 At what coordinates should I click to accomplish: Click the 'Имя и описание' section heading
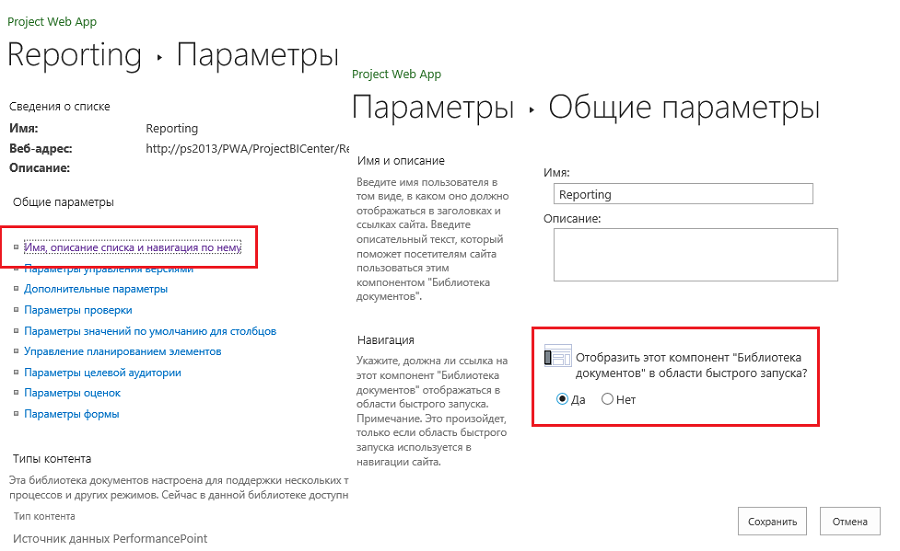tap(401, 161)
